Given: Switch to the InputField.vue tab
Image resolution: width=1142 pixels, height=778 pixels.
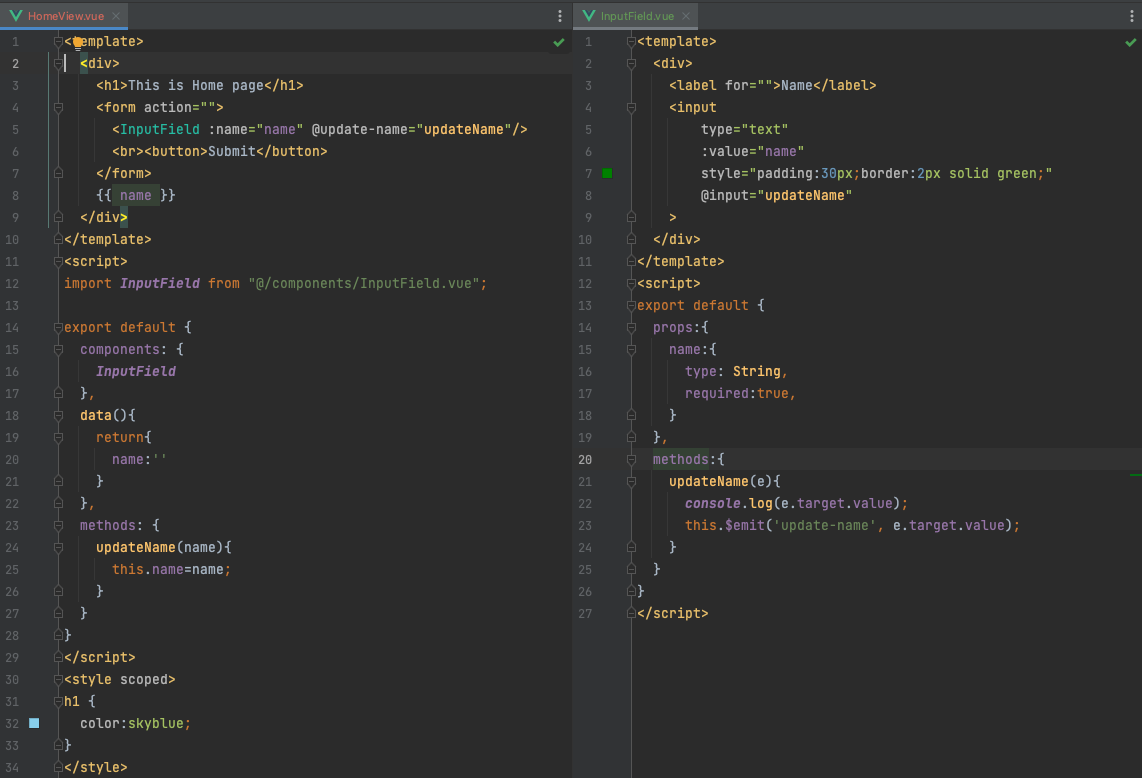Looking at the screenshot, I should tap(637, 15).
